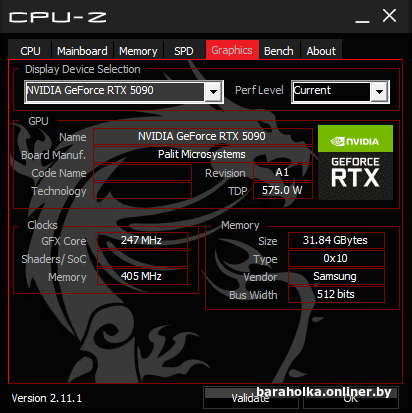
Task: Click the TDP 575.0 W field
Action: (283, 190)
